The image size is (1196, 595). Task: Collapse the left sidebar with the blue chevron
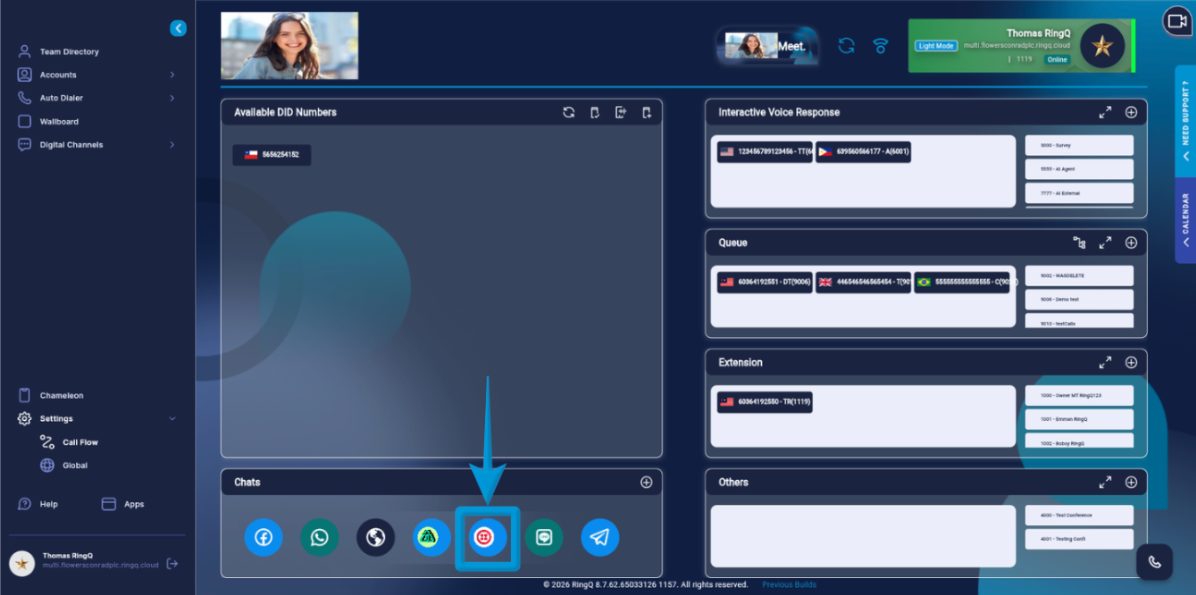pyautogui.click(x=178, y=28)
